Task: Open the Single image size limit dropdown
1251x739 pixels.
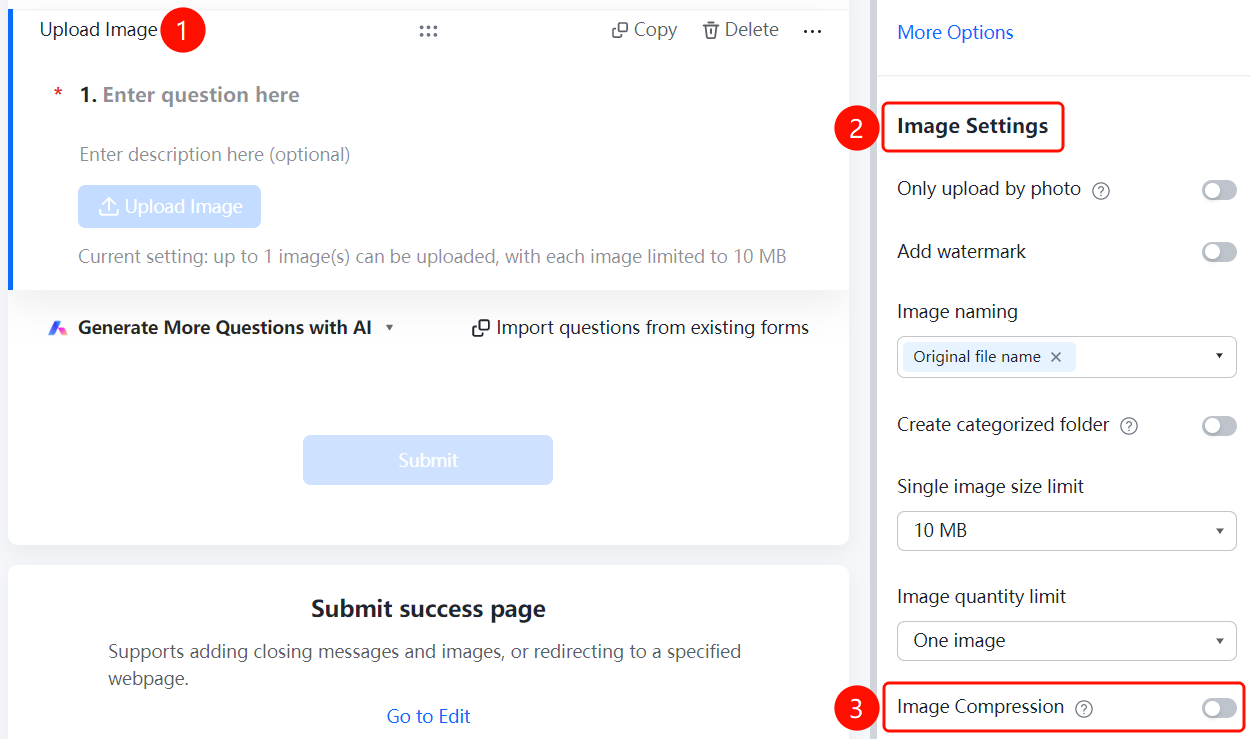Action: coord(1067,531)
